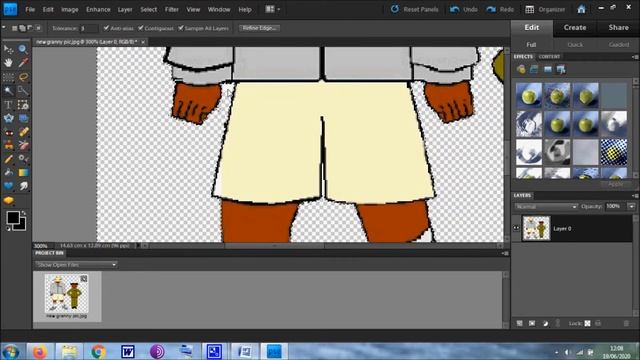Open the Effects panel options menu
The image size is (640, 360).
[635, 57]
